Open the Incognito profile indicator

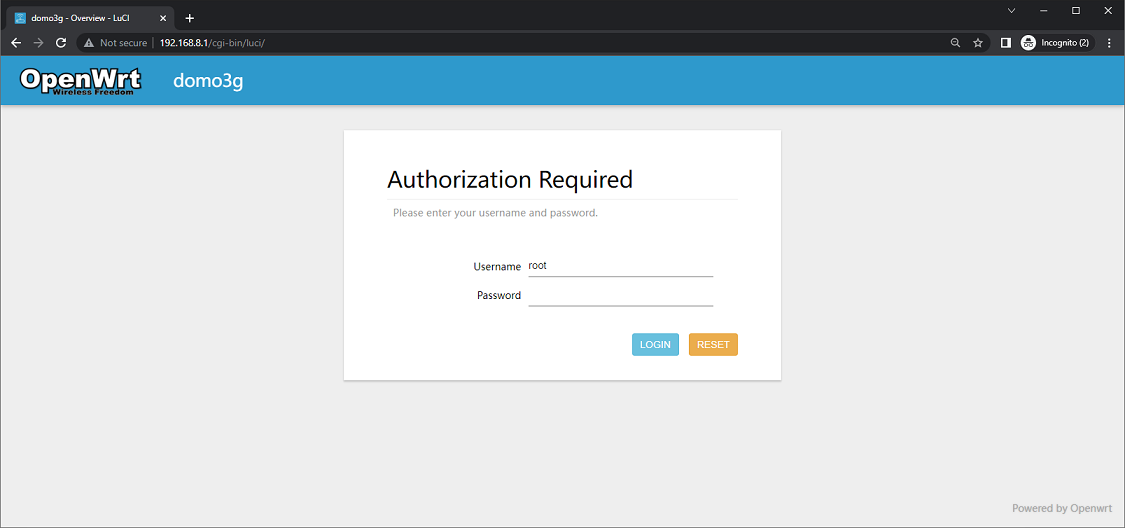pos(1055,43)
